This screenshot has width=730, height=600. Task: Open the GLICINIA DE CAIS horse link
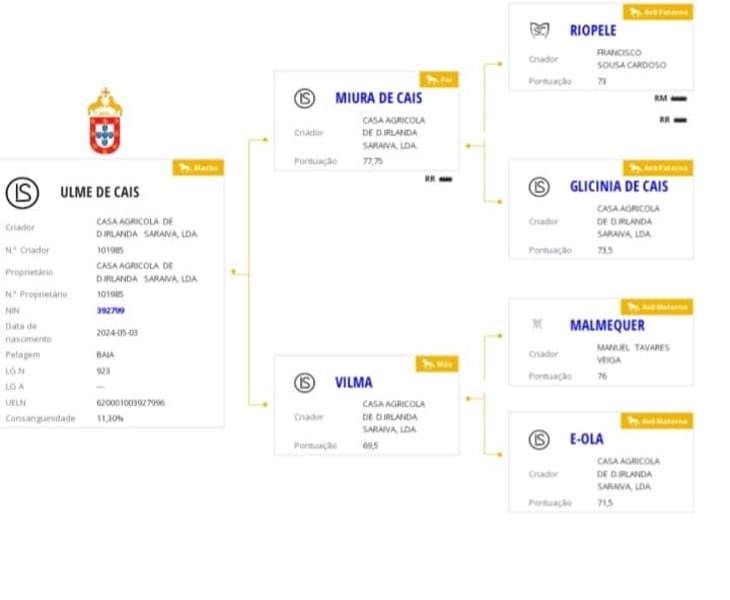[x=619, y=187]
